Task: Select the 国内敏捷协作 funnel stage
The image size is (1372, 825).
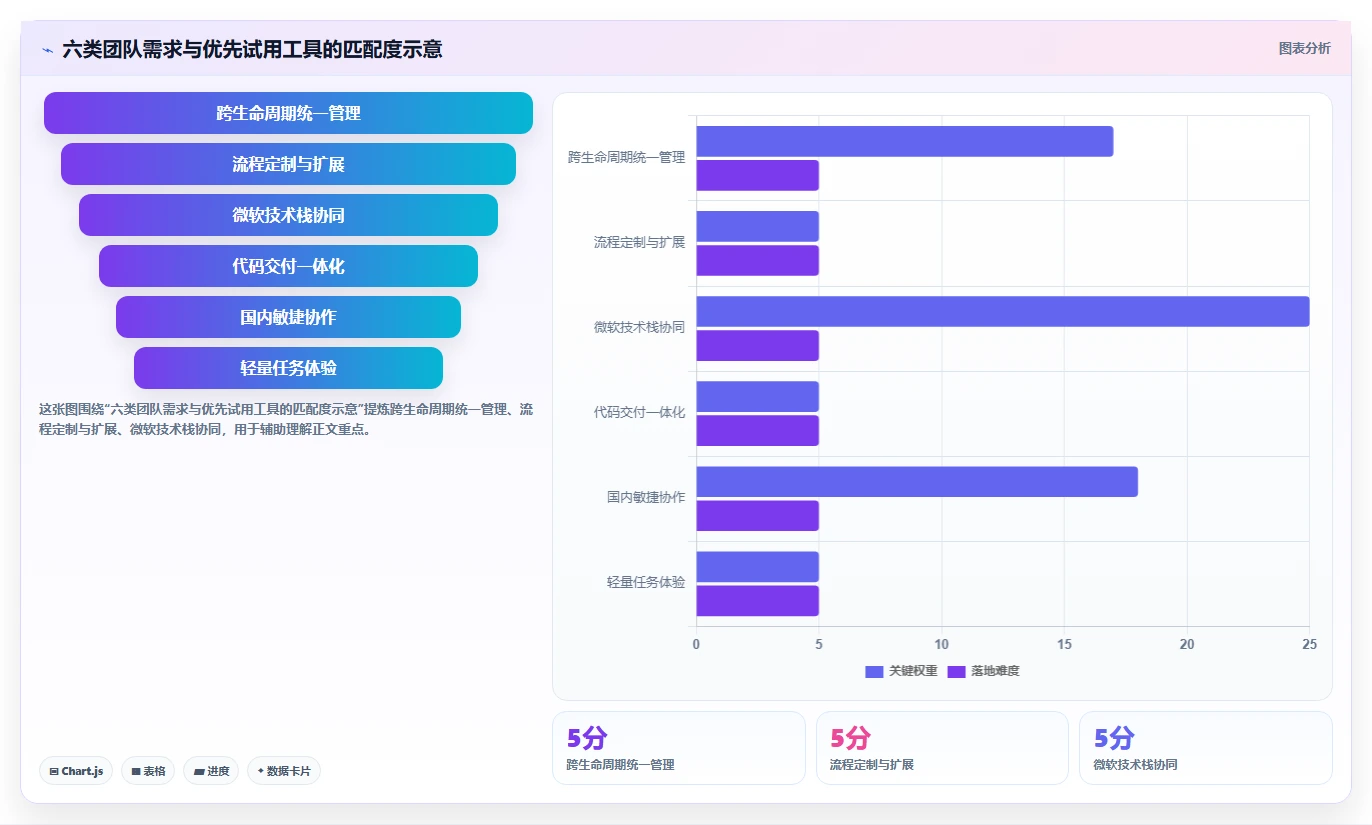Action: click(x=288, y=317)
